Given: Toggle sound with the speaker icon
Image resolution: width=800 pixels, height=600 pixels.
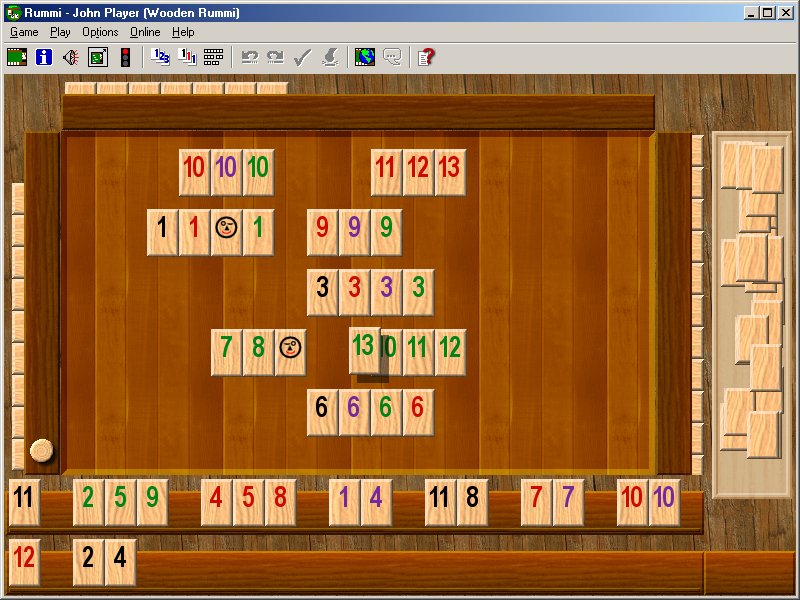Looking at the screenshot, I should click(71, 57).
